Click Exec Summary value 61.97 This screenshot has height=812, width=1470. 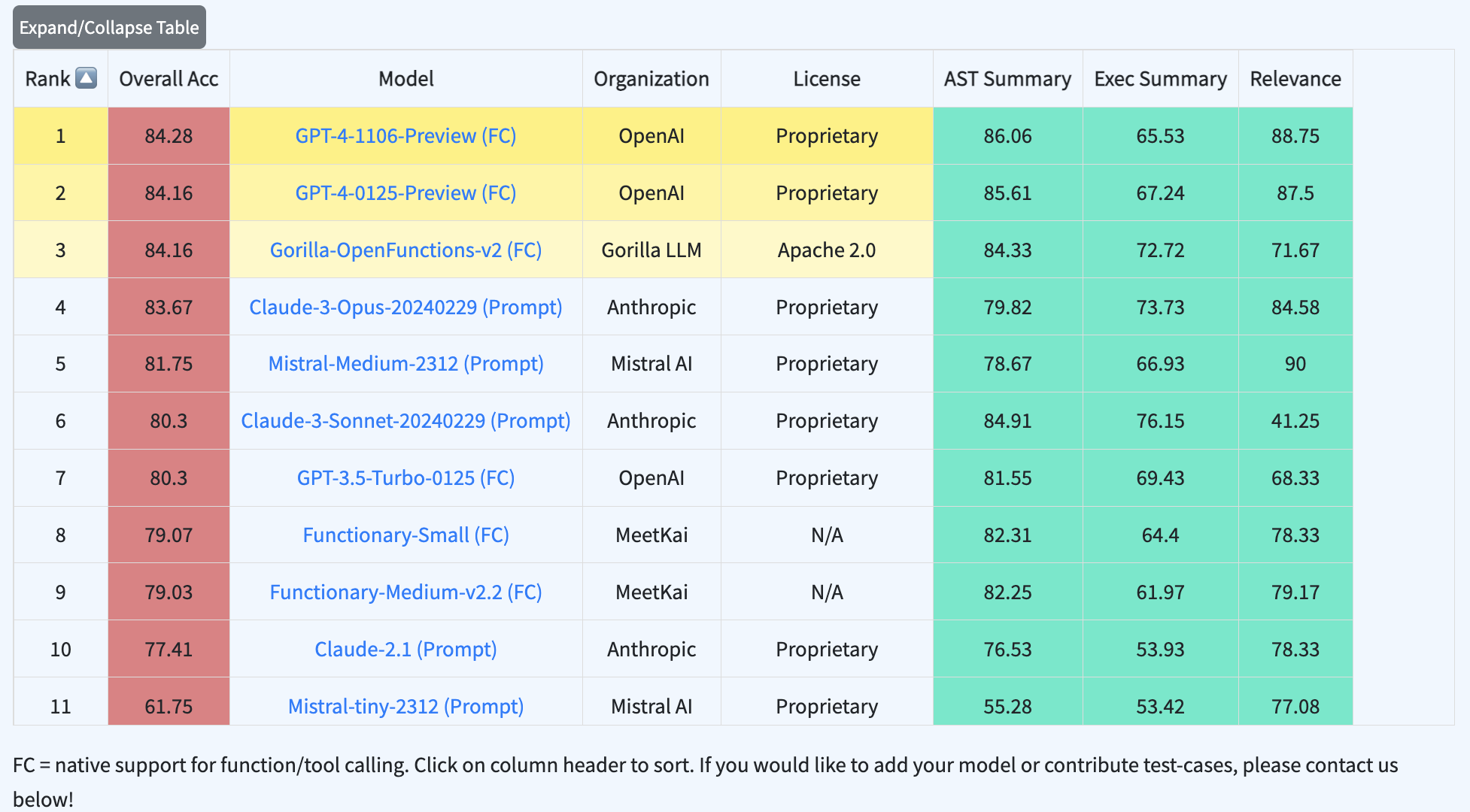pyautogui.click(x=1161, y=592)
